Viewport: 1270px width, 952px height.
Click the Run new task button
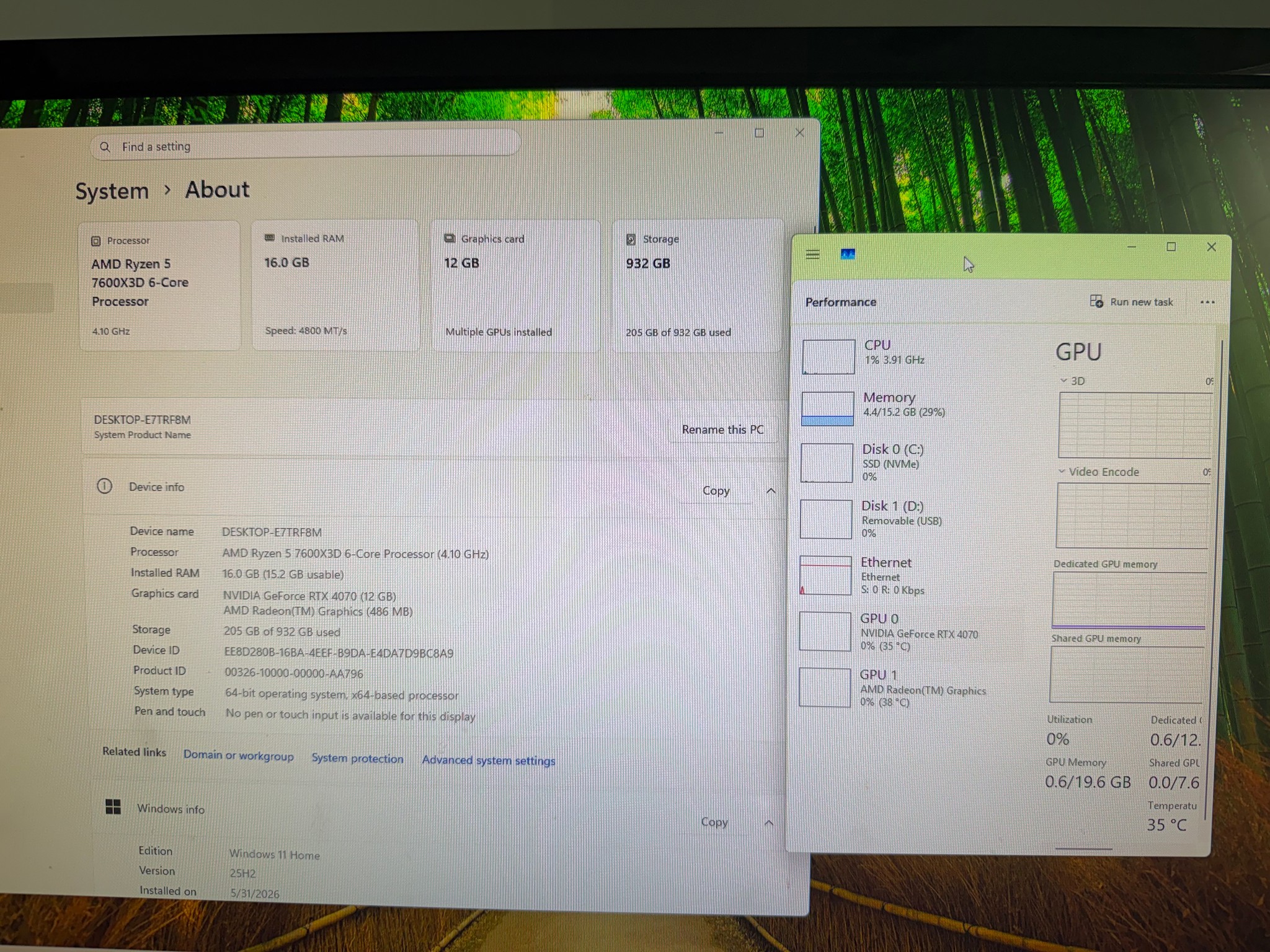click(x=1132, y=302)
